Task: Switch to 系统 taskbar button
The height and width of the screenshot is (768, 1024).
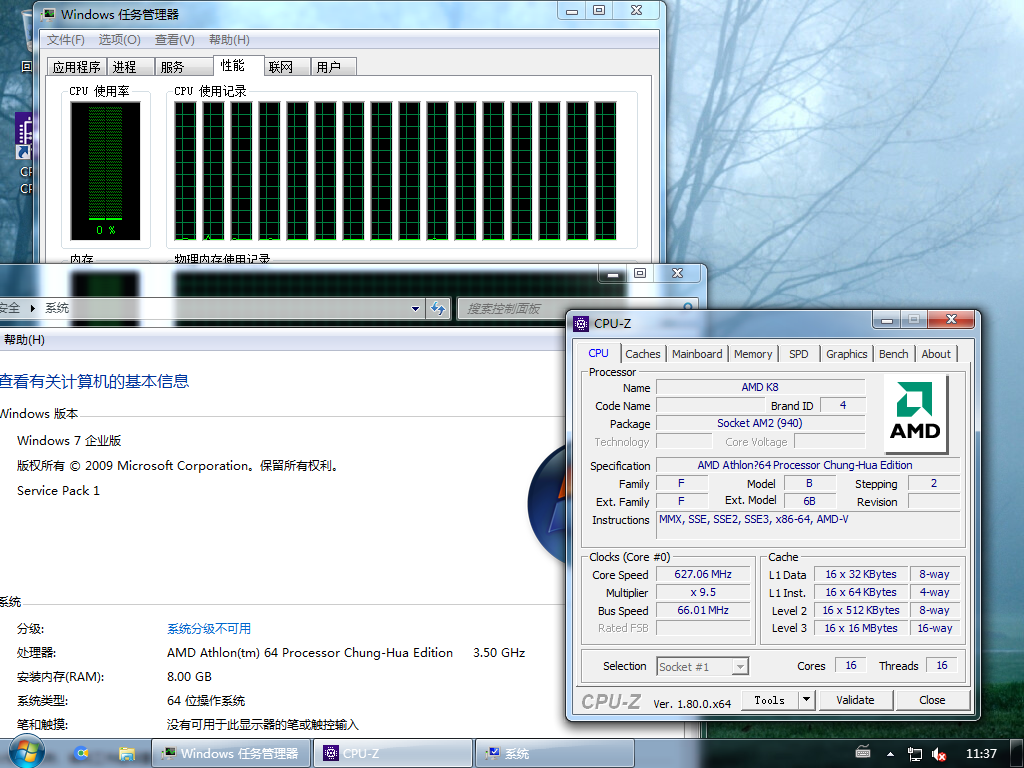Action: pyautogui.click(x=554, y=753)
